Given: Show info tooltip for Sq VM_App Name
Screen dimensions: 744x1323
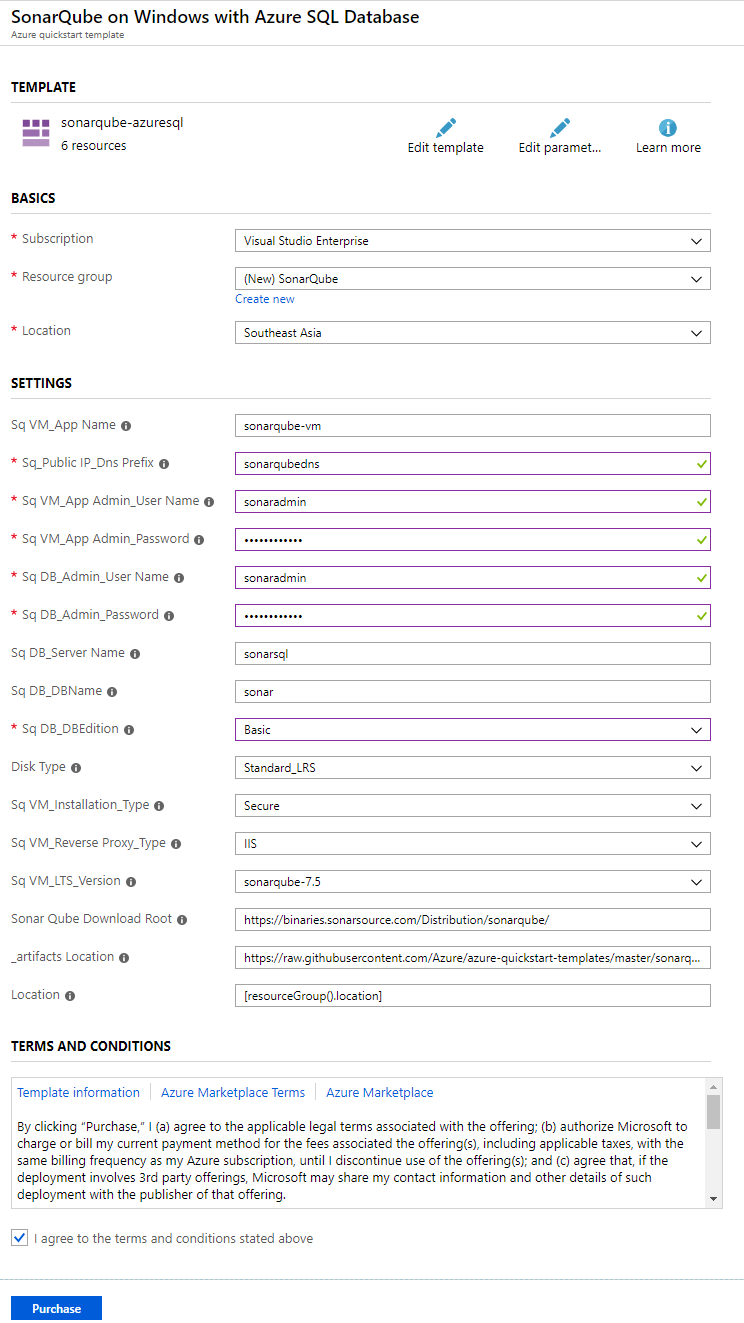Looking at the screenshot, I should [126, 426].
